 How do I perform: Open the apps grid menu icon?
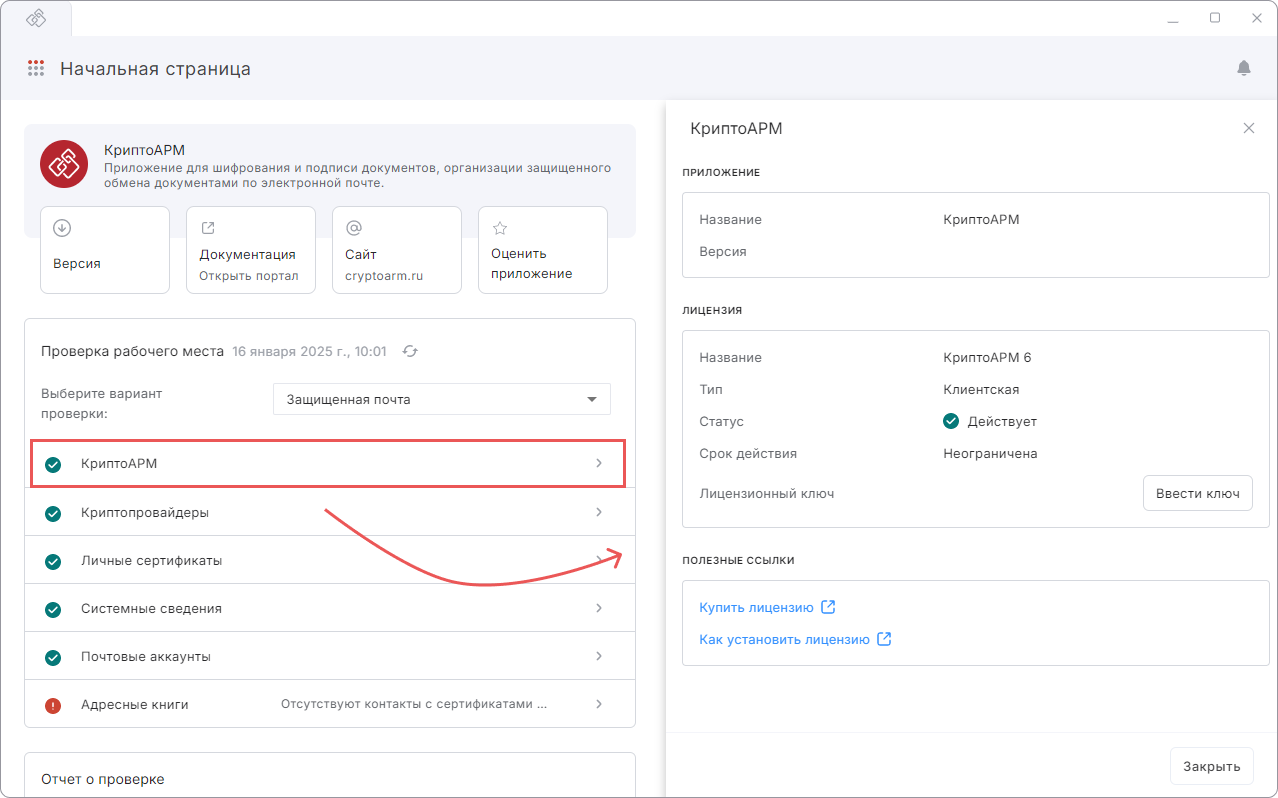[x=36, y=68]
